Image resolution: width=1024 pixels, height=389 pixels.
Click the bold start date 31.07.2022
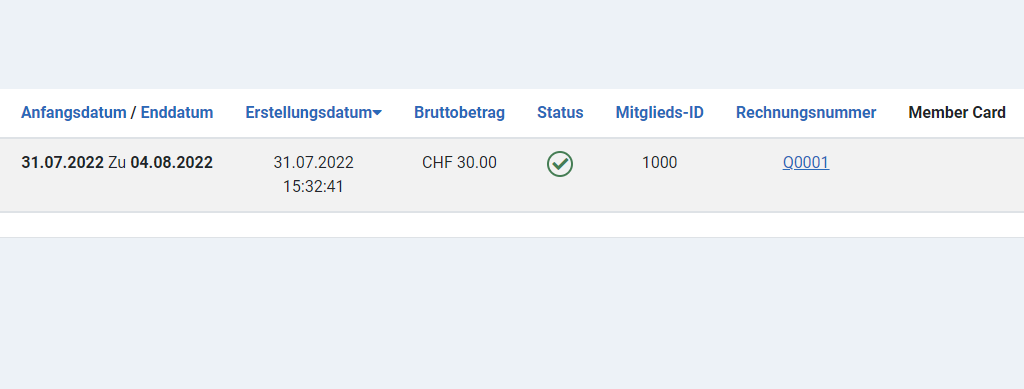point(63,163)
